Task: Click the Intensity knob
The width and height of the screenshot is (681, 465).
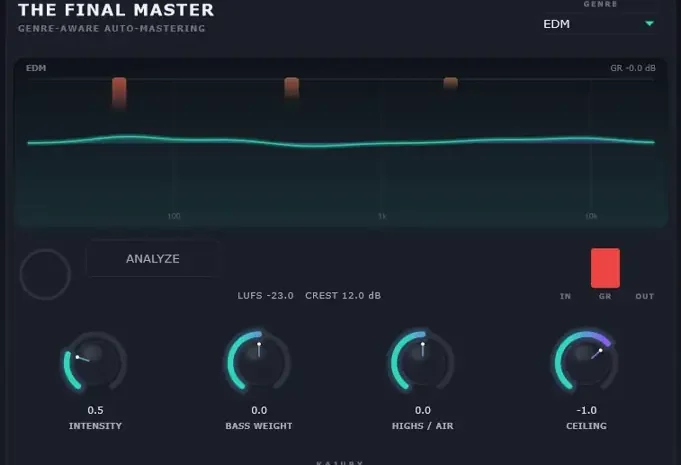Action: (x=95, y=363)
